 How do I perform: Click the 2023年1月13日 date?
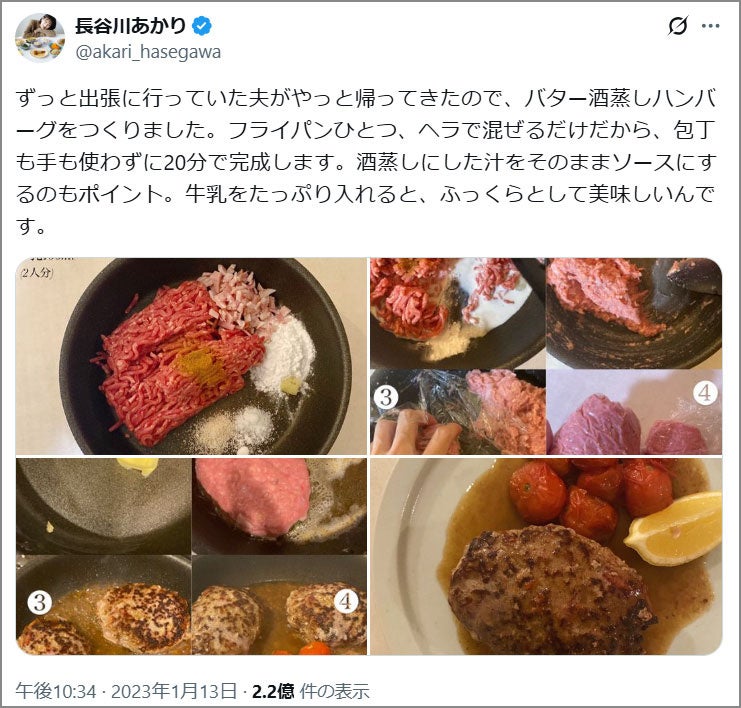point(173,691)
